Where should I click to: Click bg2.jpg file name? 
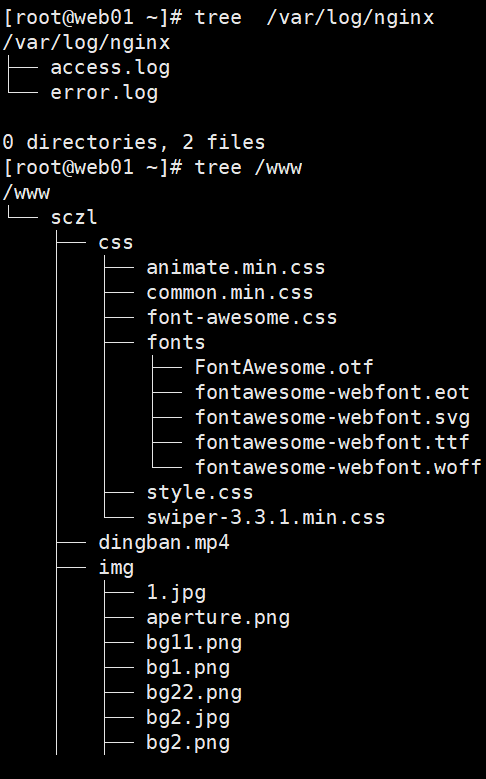[188, 717]
